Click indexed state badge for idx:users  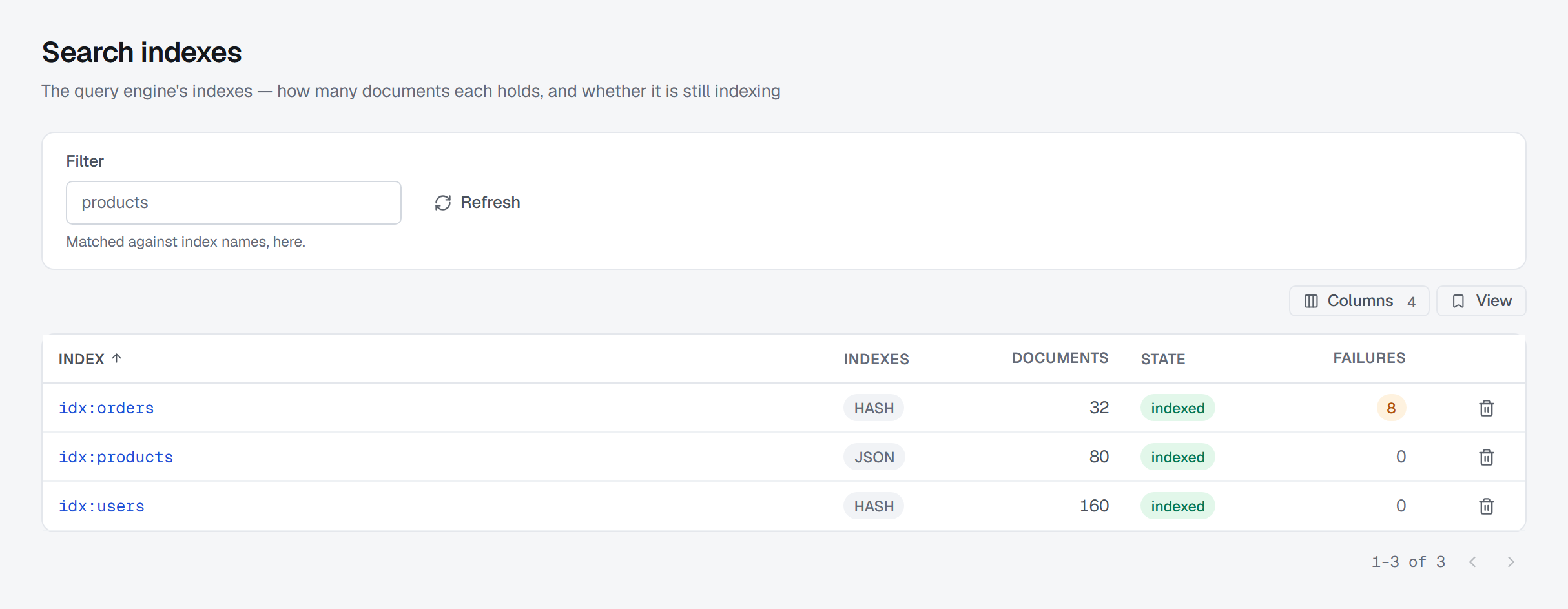1178,506
